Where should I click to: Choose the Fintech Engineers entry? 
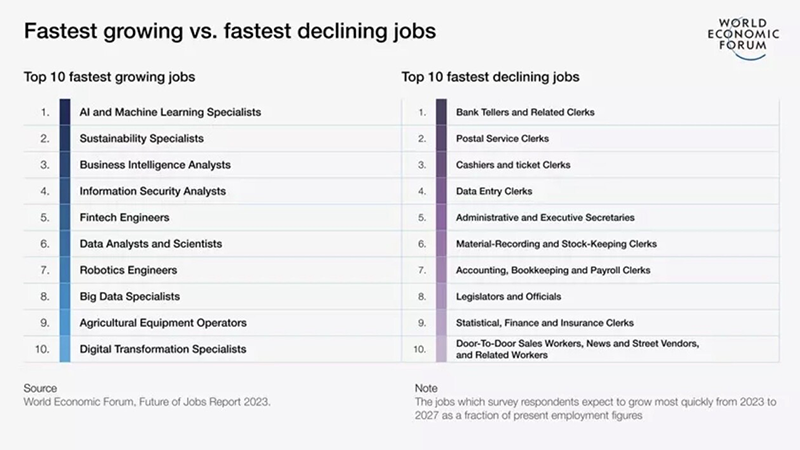pyautogui.click(x=124, y=217)
